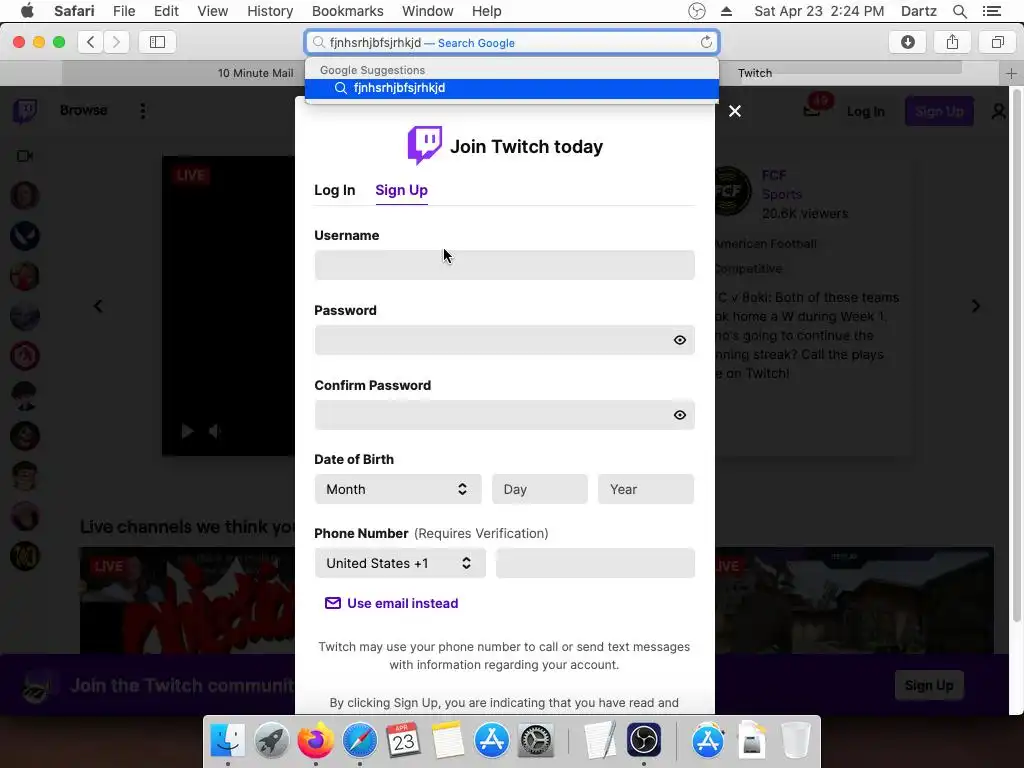
Task: Click the camera icon in Twitch sidebar
Action: pyautogui.click(x=25, y=156)
